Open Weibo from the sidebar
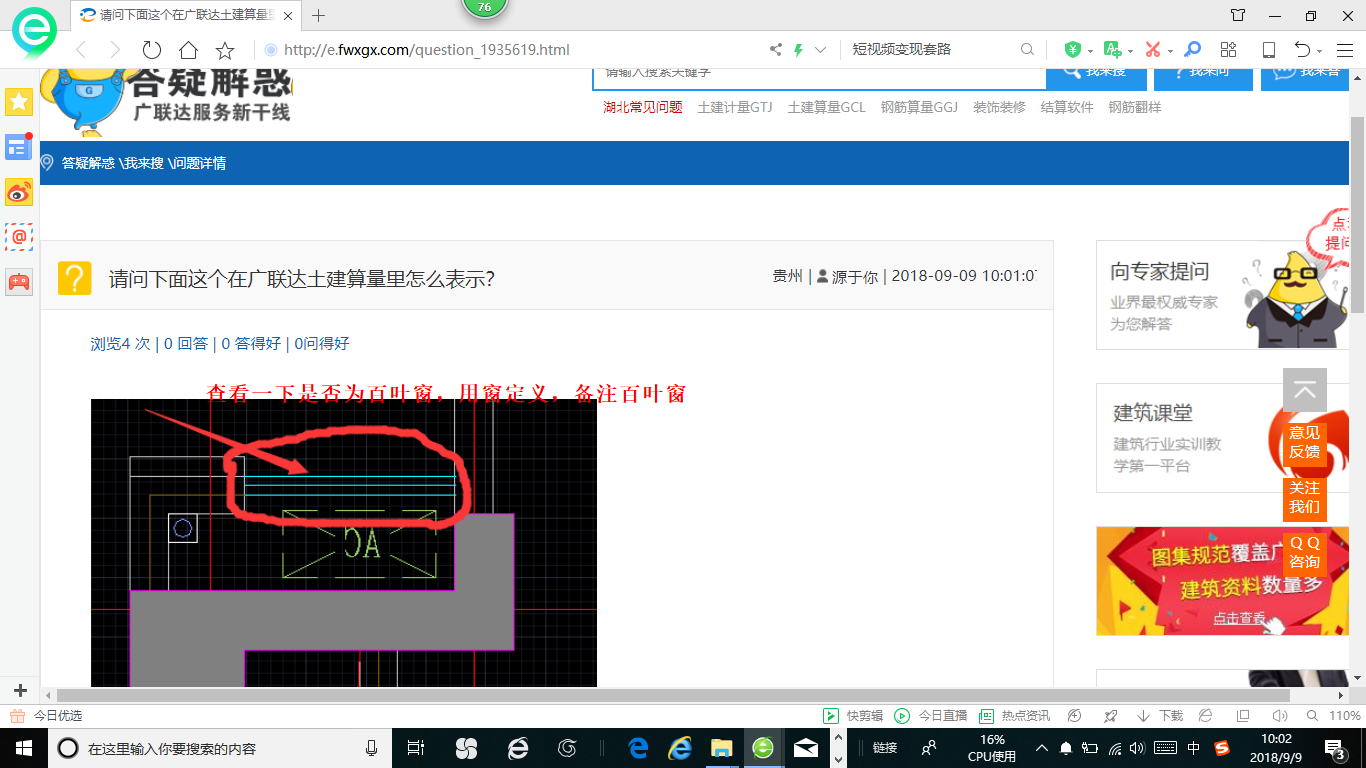Screen dimensions: 1366x768 (x=19, y=192)
